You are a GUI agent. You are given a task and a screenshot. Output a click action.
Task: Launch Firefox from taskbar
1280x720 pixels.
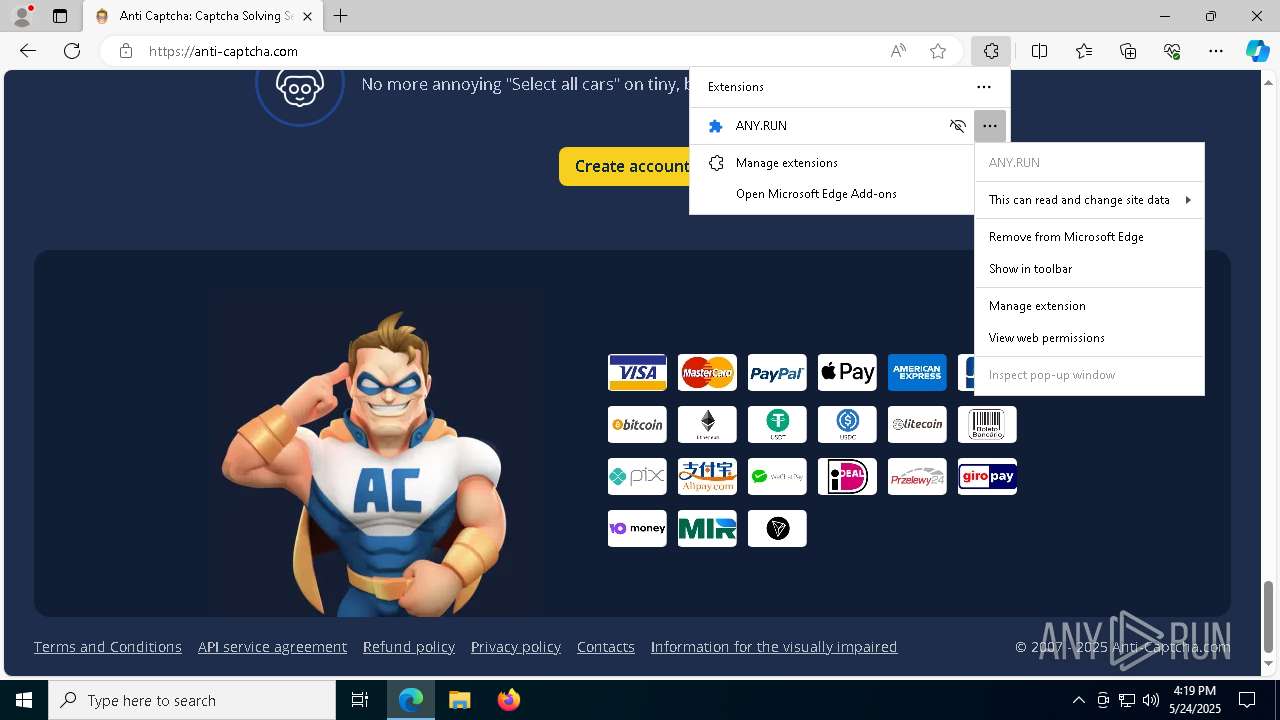tap(508, 700)
